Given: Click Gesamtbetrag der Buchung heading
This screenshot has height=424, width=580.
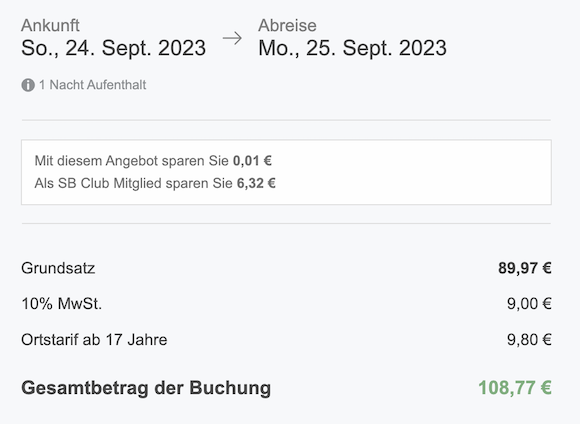Looking at the screenshot, I should point(146,388).
